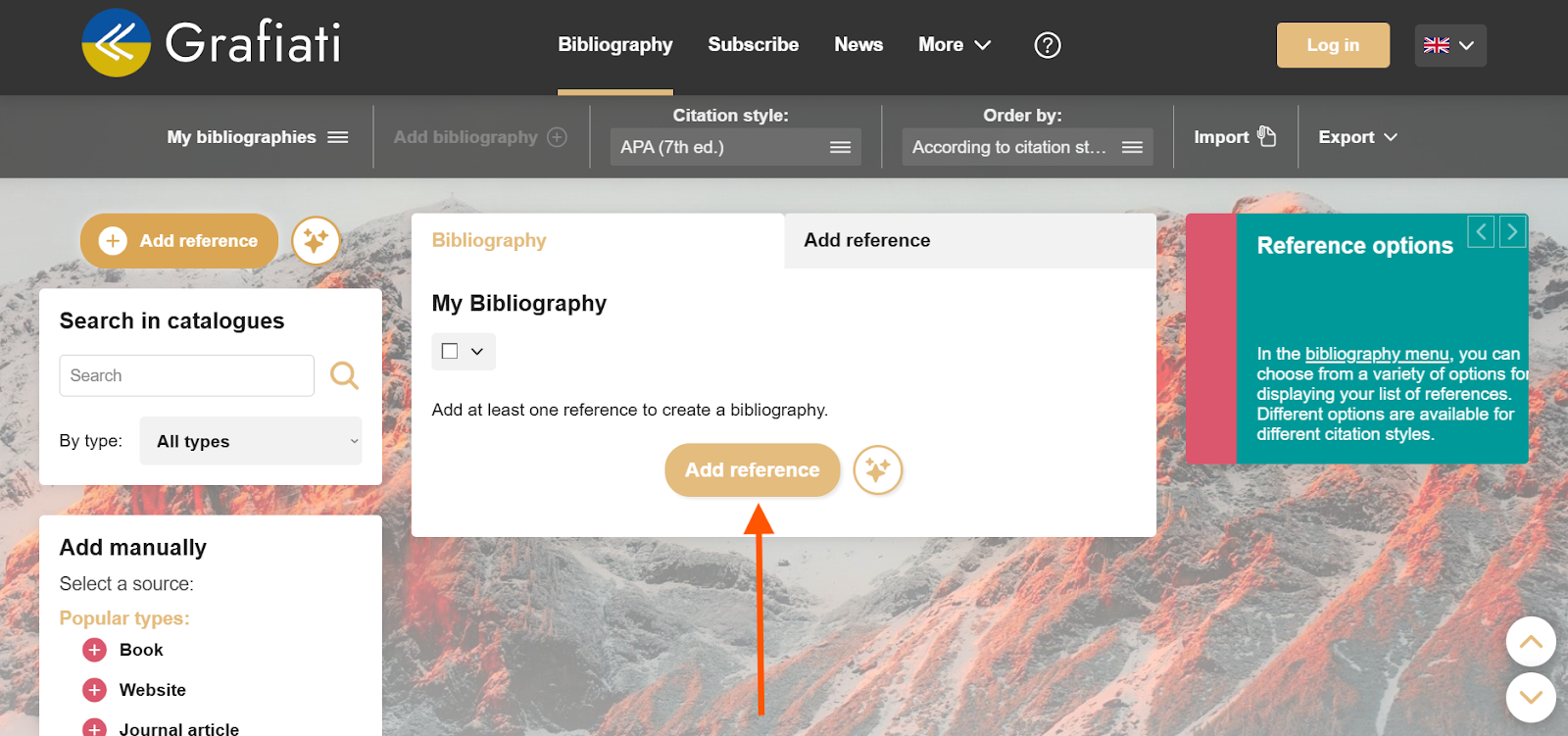
Task: Click the Grafiati logo
Action: (x=211, y=43)
